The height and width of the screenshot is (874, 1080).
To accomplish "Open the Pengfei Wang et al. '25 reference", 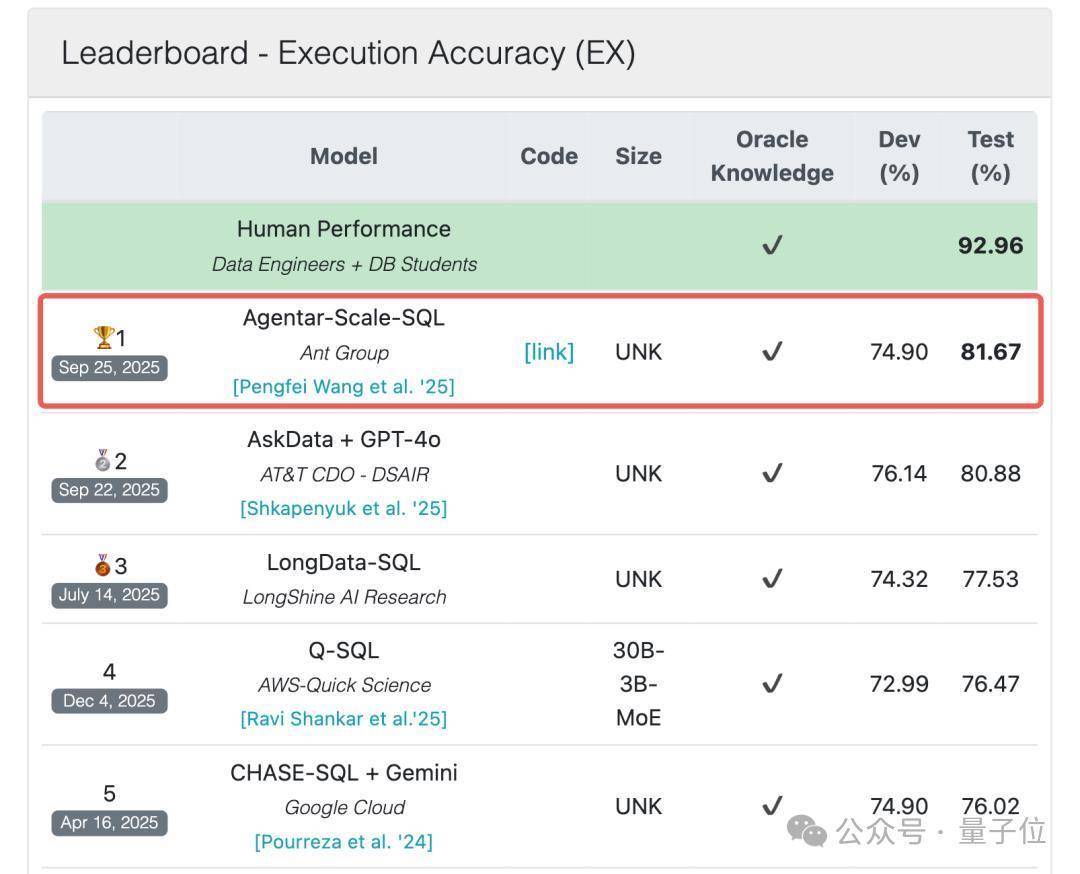I will coord(343,386).
